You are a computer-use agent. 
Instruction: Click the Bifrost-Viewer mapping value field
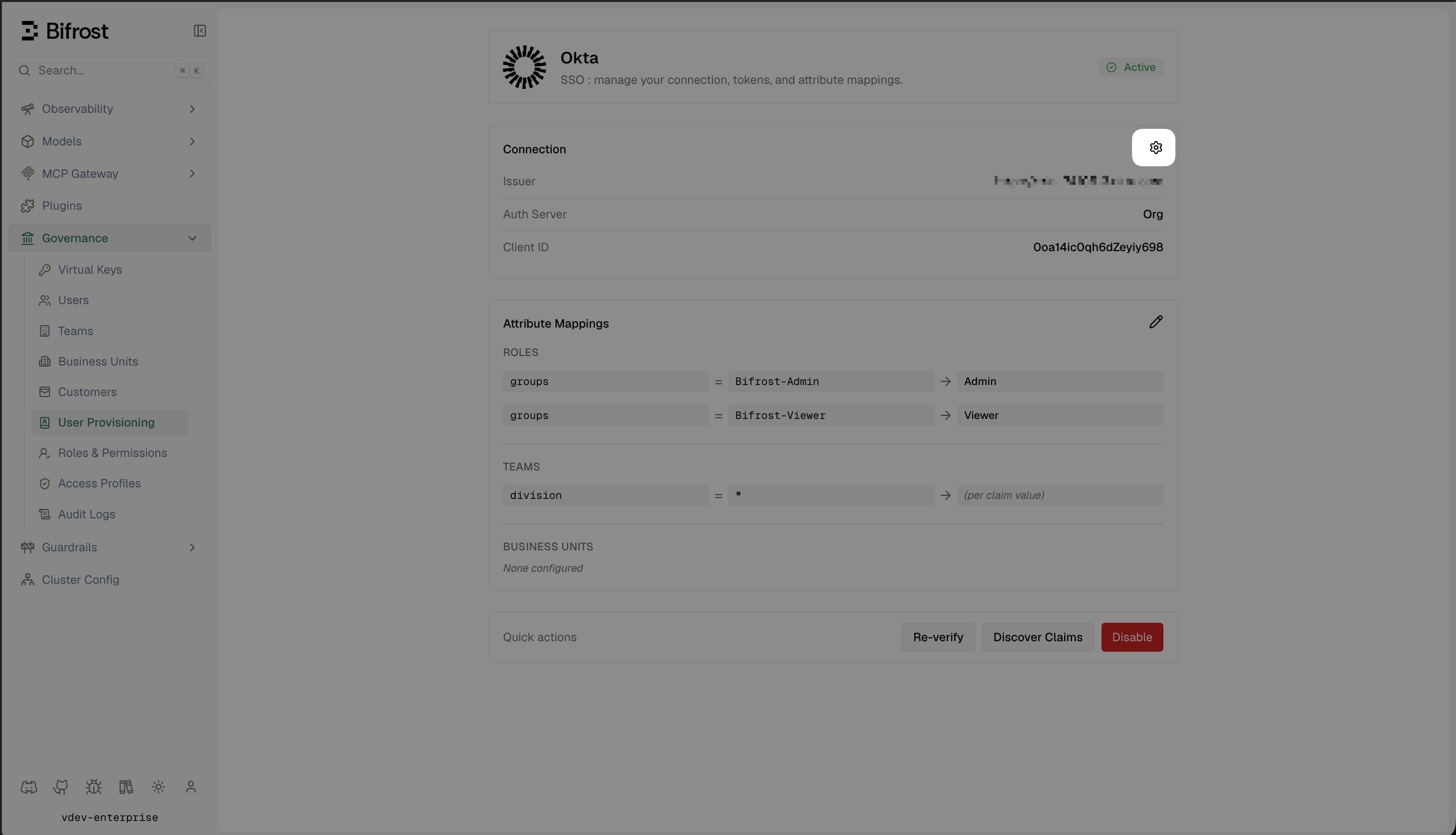pos(830,415)
